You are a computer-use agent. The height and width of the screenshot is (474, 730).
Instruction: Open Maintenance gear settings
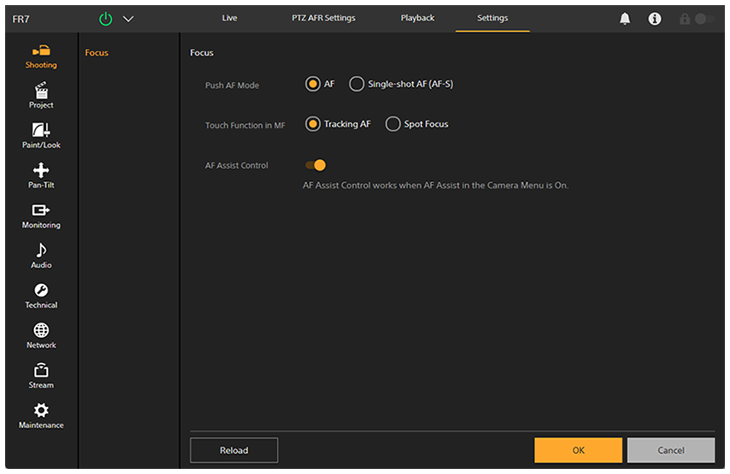(41, 416)
